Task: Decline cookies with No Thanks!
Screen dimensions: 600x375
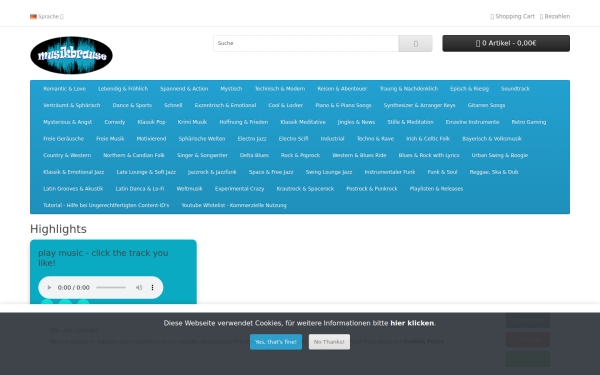Action: (329, 342)
